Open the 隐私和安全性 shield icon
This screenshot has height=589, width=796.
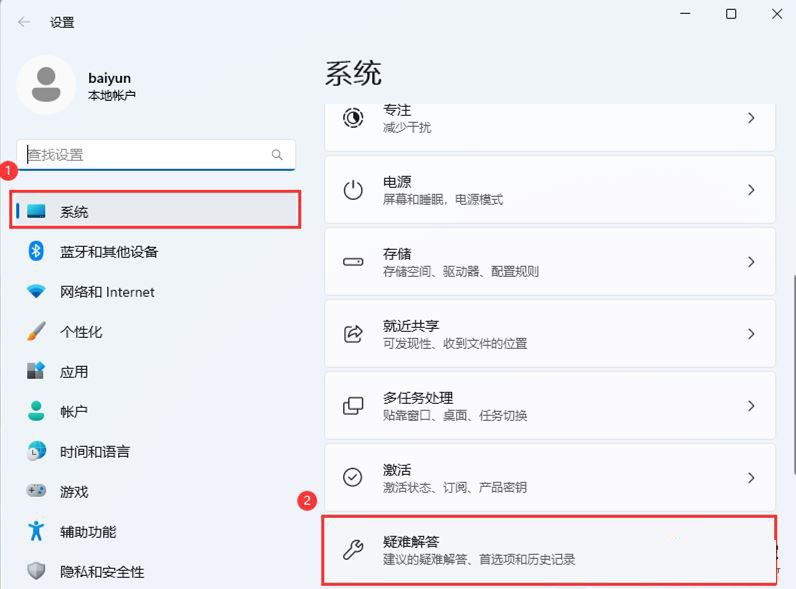(x=37, y=571)
